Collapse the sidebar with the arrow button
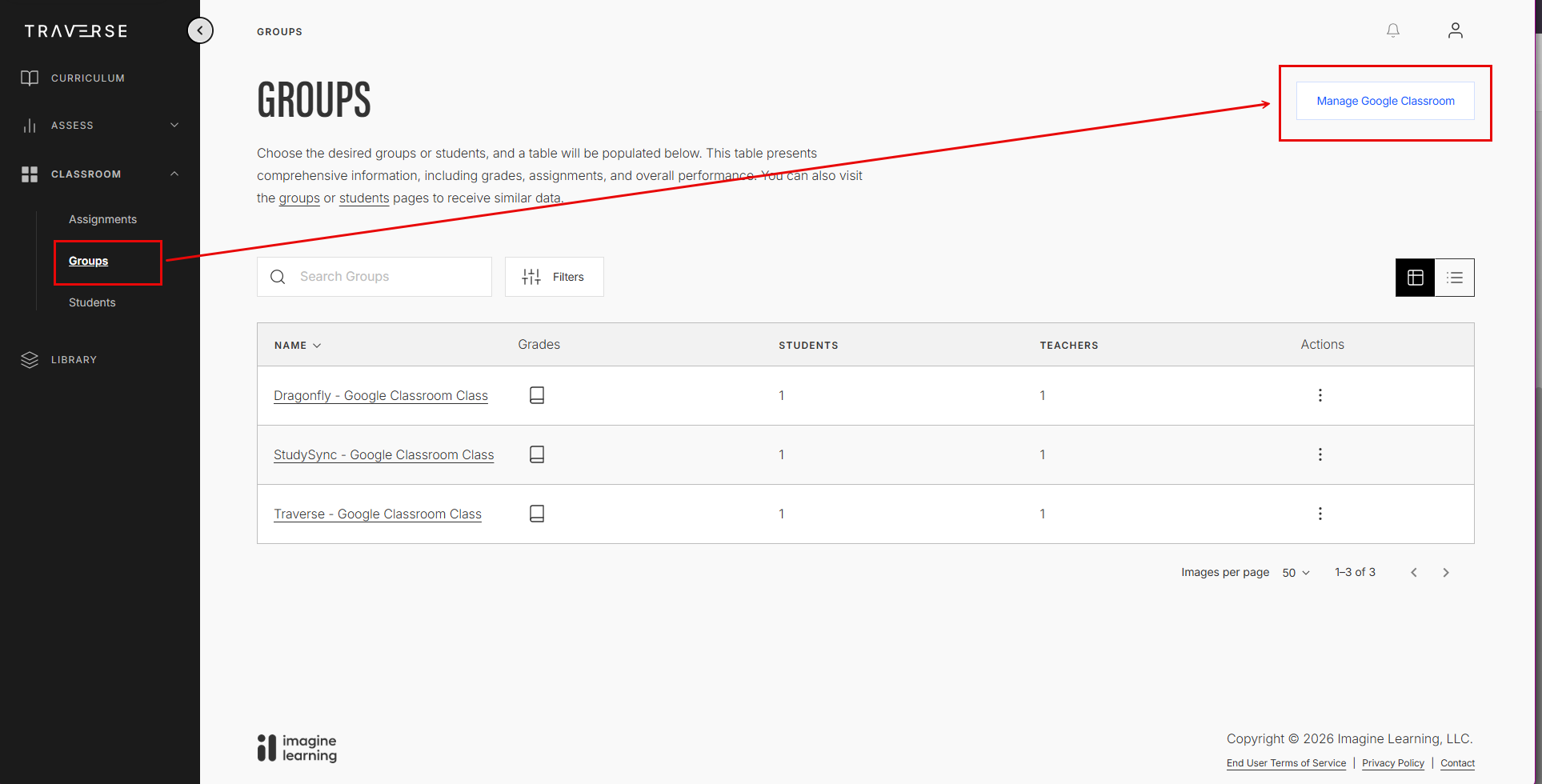 click(x=200, y=30)
